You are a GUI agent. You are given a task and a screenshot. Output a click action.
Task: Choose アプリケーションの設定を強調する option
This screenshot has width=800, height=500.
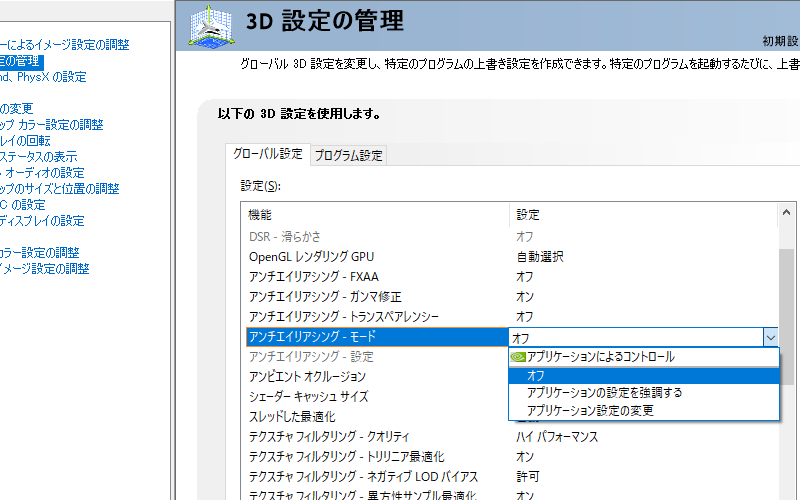(644, 392)
